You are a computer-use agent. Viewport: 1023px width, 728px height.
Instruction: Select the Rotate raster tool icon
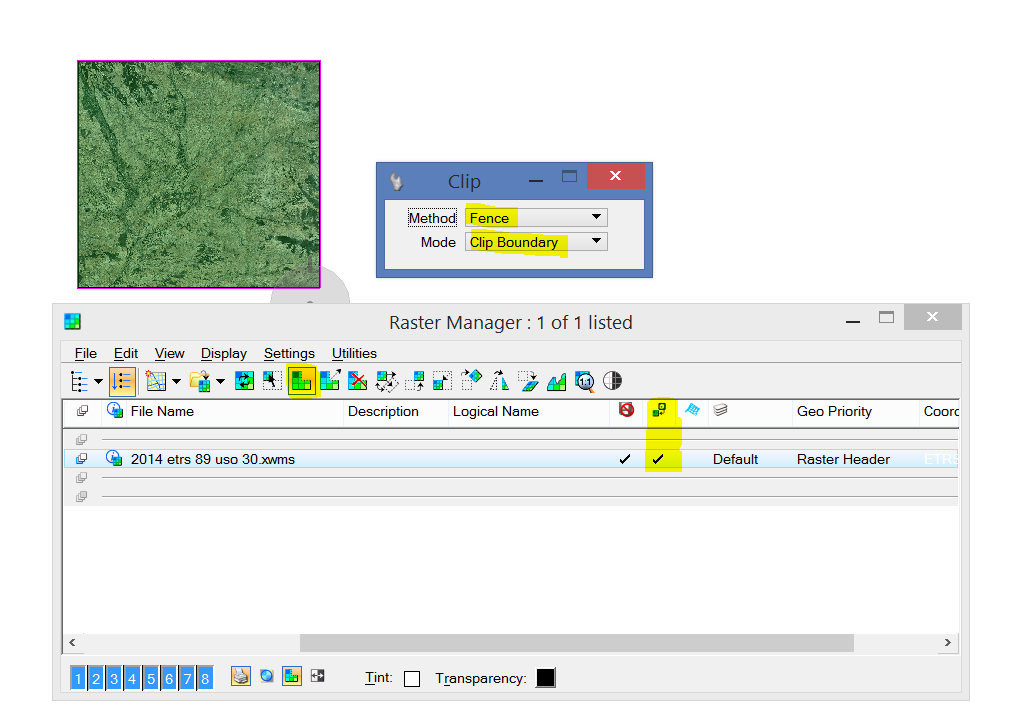(471, 380)
